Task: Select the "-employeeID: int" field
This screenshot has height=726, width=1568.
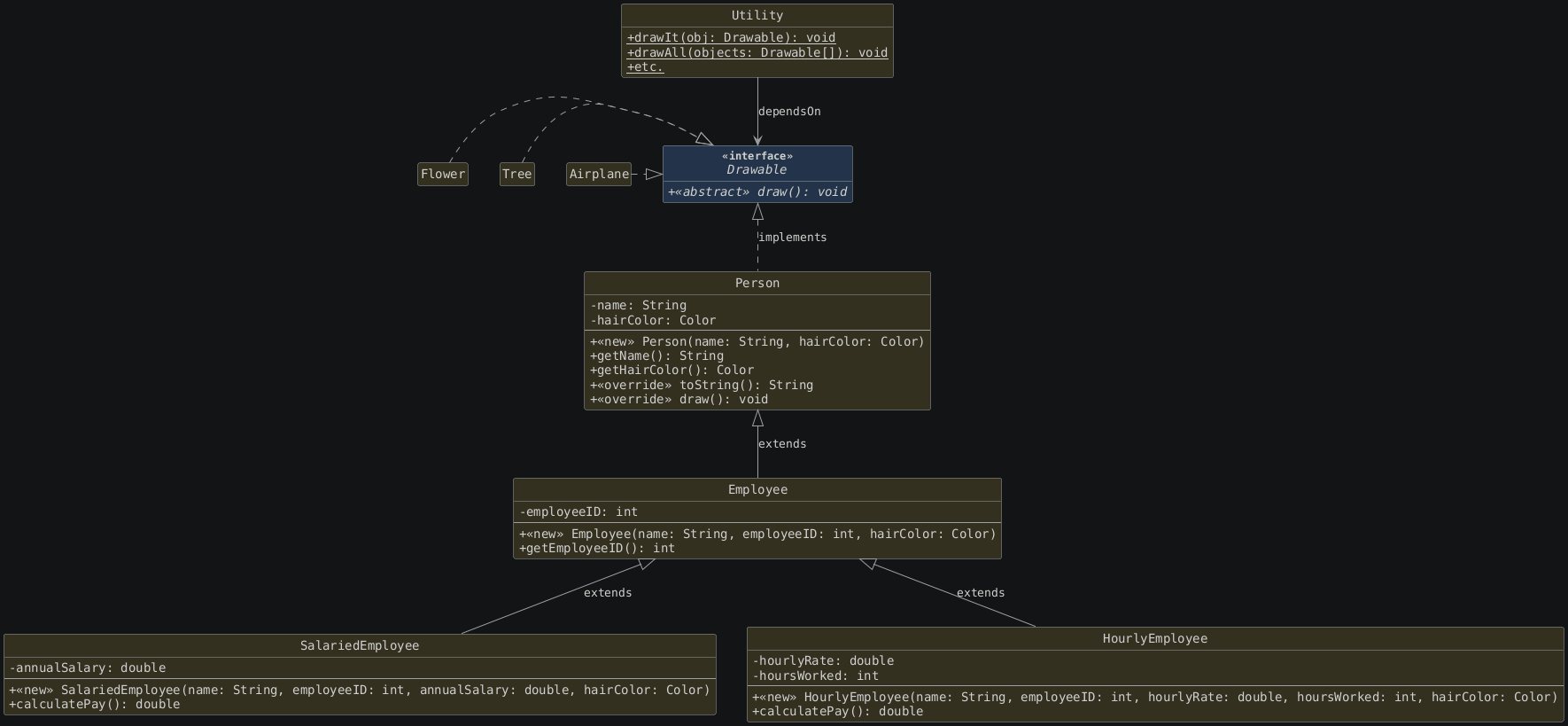Action: tap(578, 512)
